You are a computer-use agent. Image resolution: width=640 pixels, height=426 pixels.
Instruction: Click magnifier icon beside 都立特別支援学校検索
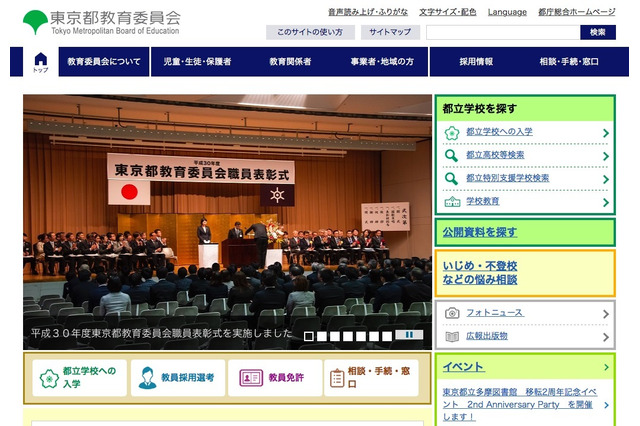(x=451, y=179)
